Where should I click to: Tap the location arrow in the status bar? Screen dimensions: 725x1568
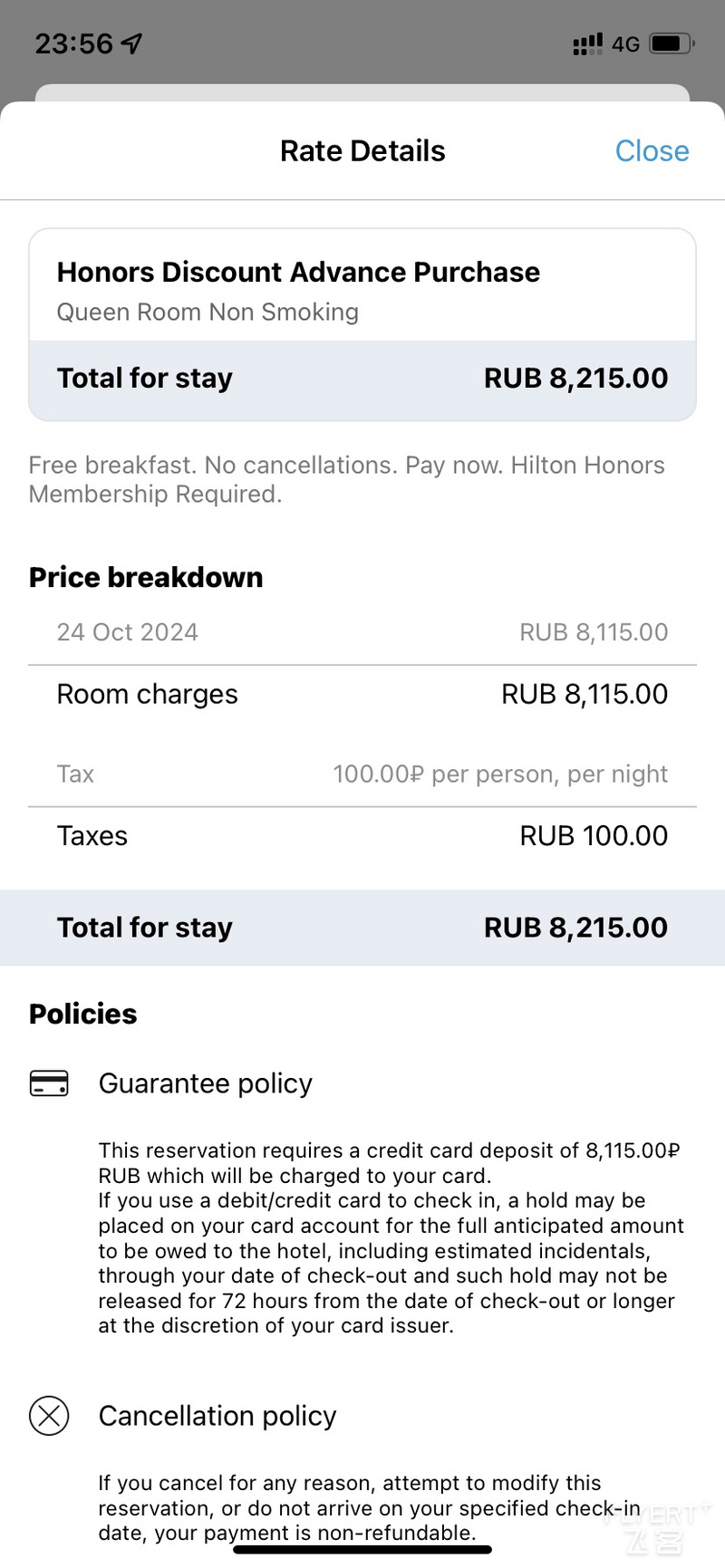[x=132, y=43]
